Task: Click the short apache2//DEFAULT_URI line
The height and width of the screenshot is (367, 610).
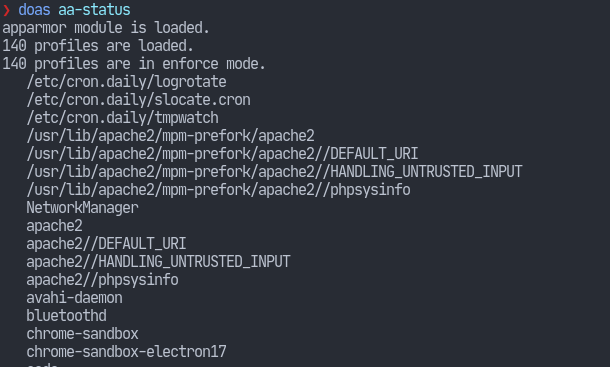Action: 106,244
